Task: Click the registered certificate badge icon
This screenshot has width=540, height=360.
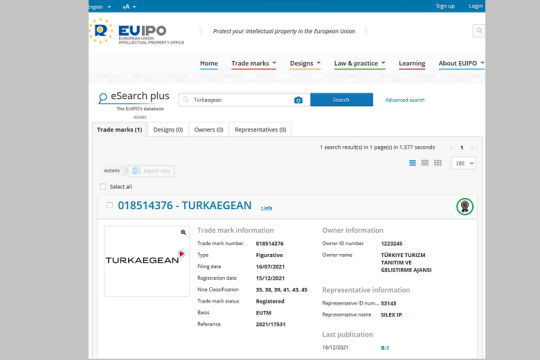Action: [x=465, y=207]
